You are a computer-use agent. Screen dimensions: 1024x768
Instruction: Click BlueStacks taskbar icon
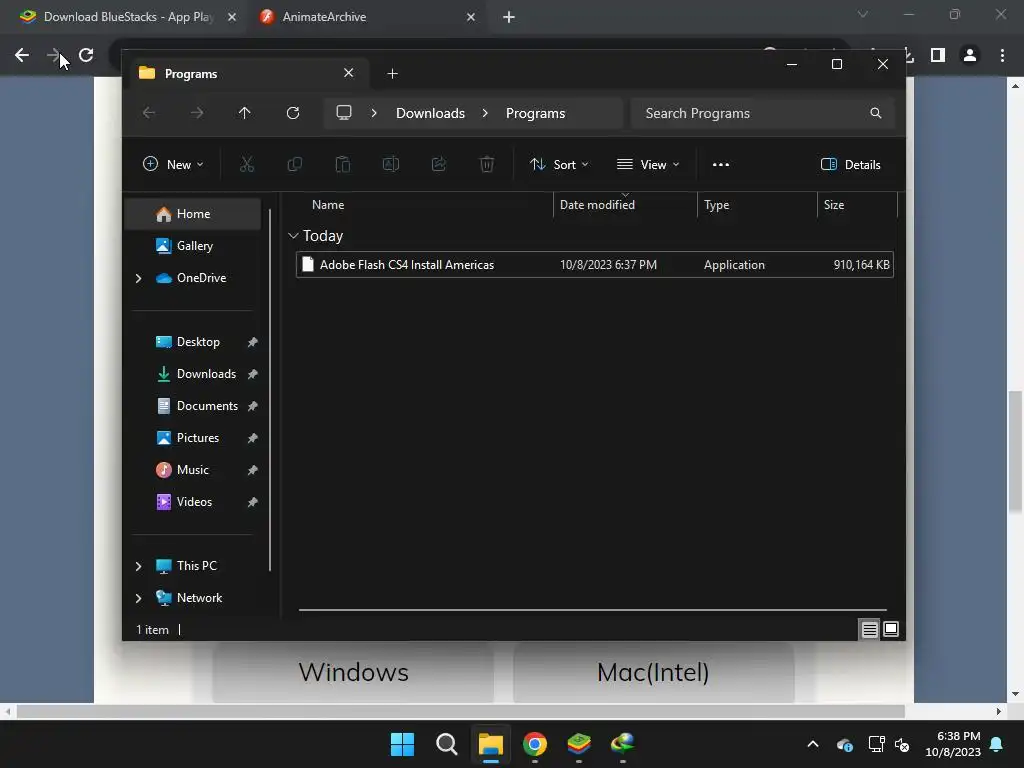tap(579, 744)
